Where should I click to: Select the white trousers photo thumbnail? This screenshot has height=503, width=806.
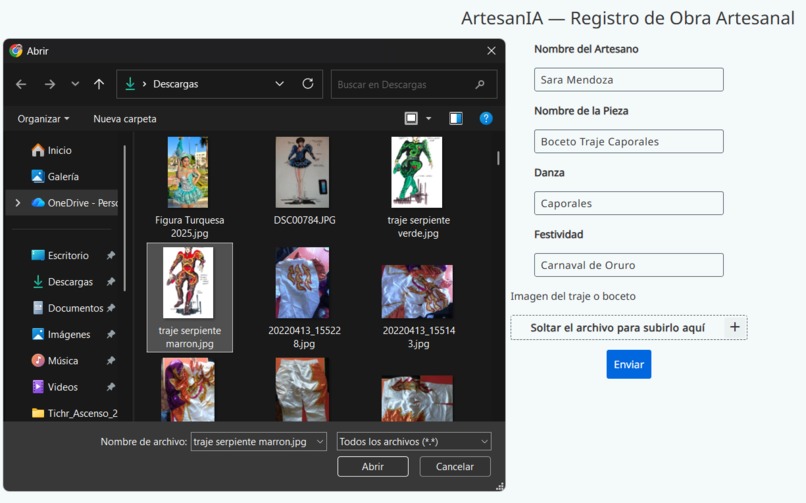[302, 389]
